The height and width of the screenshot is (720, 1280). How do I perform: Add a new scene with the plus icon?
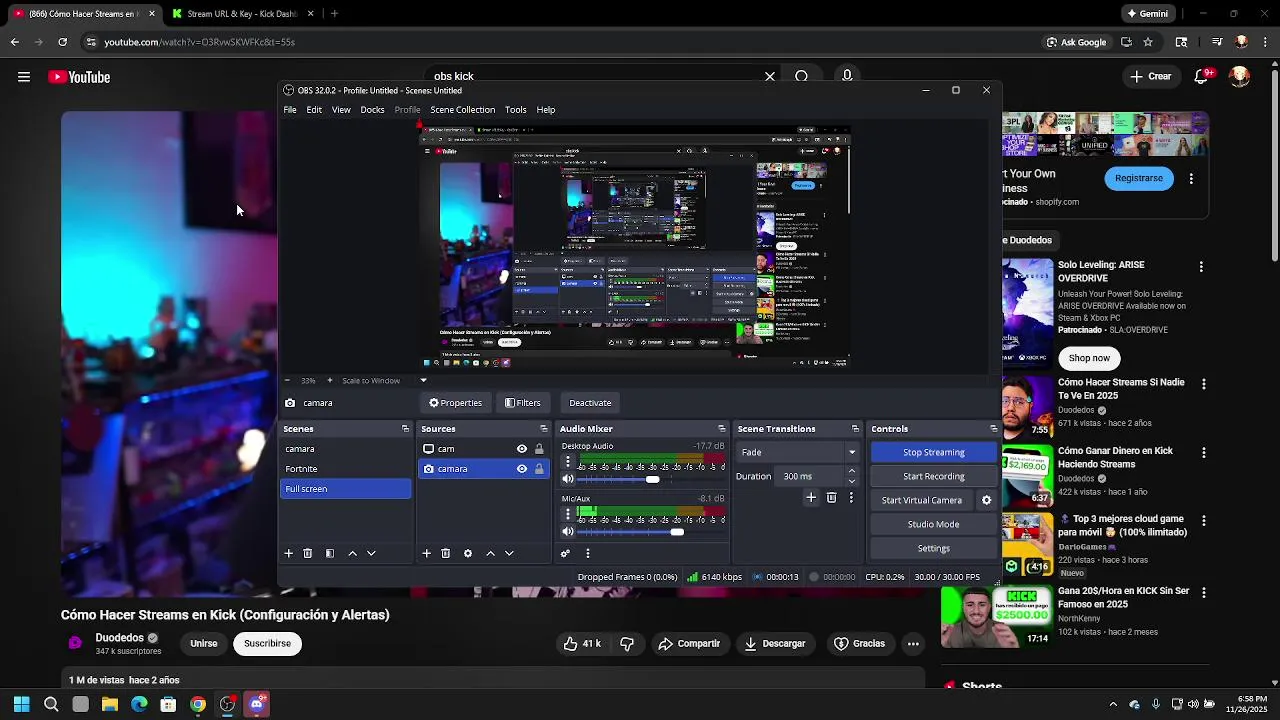tap(289, 553)
